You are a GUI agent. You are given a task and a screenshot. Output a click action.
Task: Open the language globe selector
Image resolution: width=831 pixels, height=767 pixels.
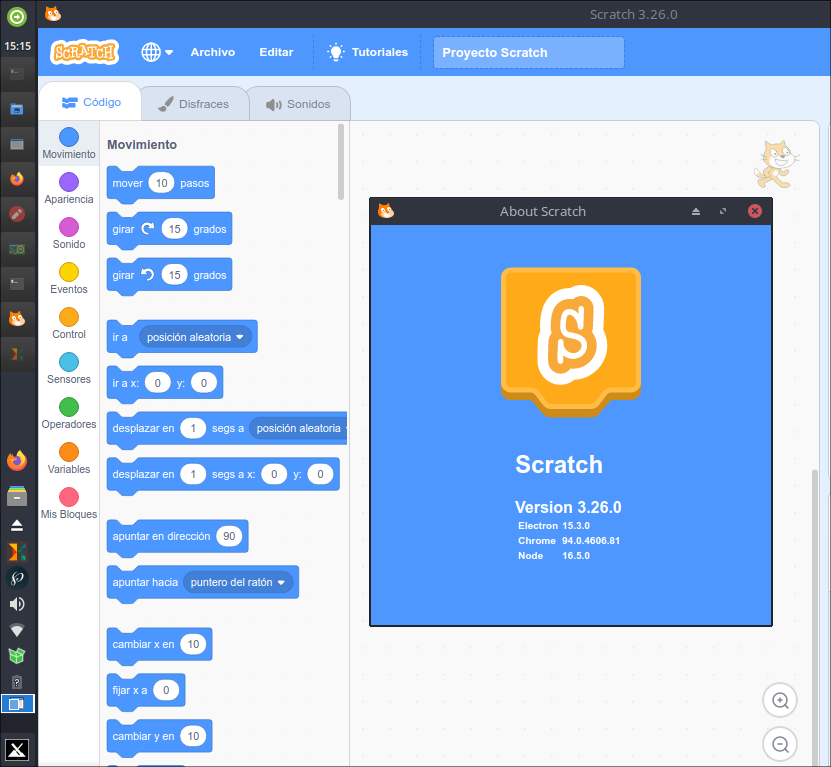click(x=157, y=52)
